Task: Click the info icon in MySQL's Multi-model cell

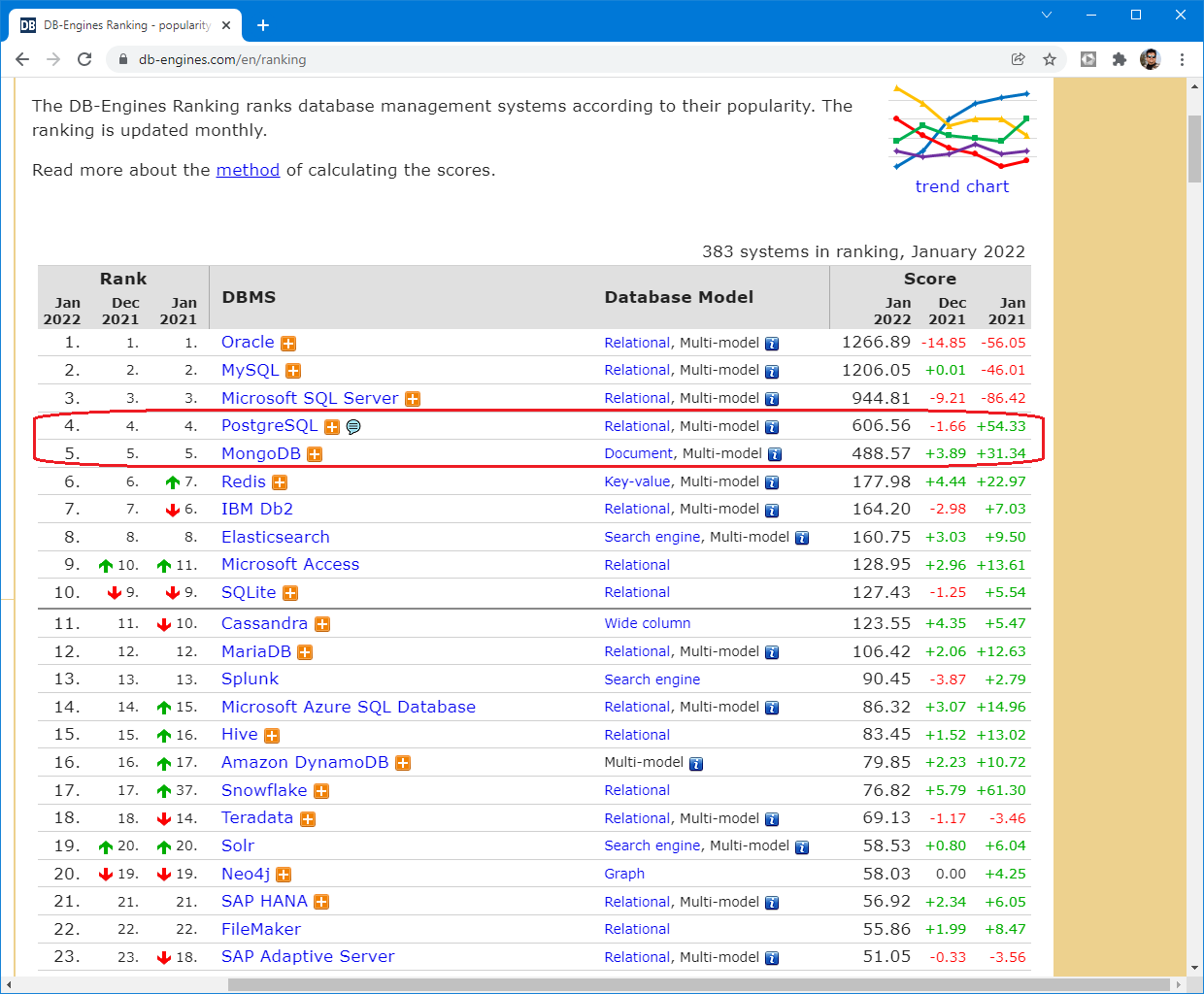Action: point(772,372)
